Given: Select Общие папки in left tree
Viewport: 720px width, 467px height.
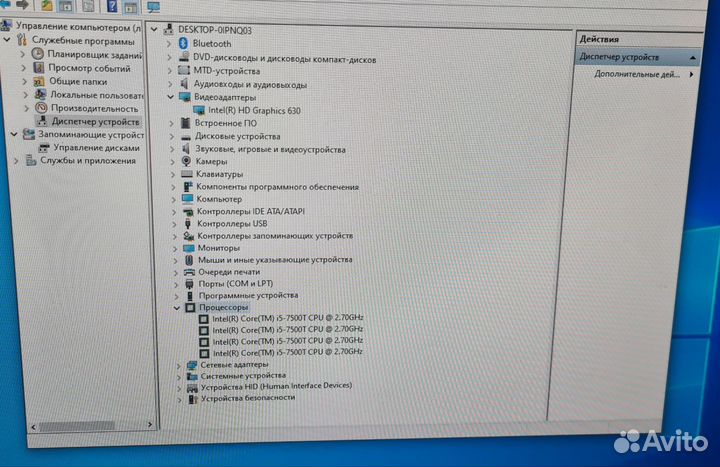Looking at the screenshot, I should point(78,82).
